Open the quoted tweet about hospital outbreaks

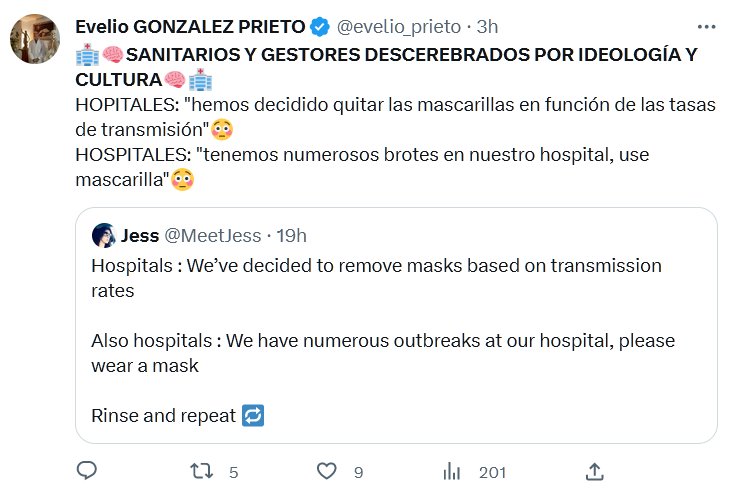(x=395, y=340)
